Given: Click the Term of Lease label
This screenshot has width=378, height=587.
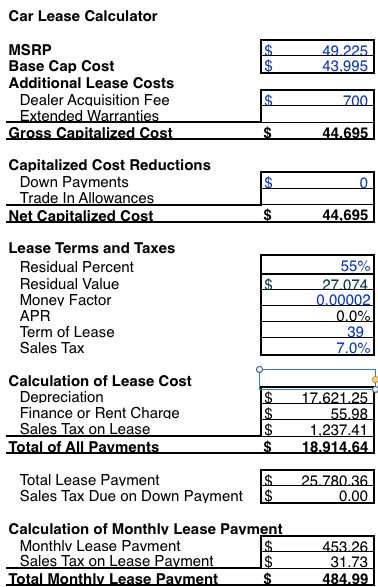Looking at the screenshot, I should 67,332.
